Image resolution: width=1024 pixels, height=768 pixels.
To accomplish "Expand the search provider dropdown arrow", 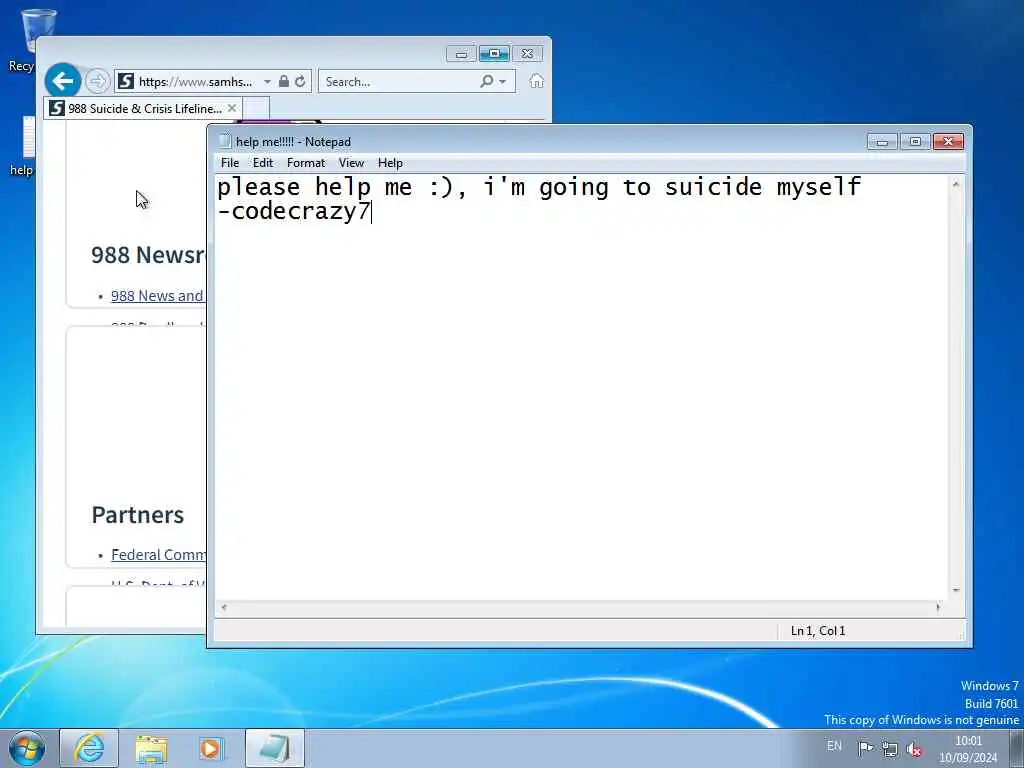I will tap(502, 82).
